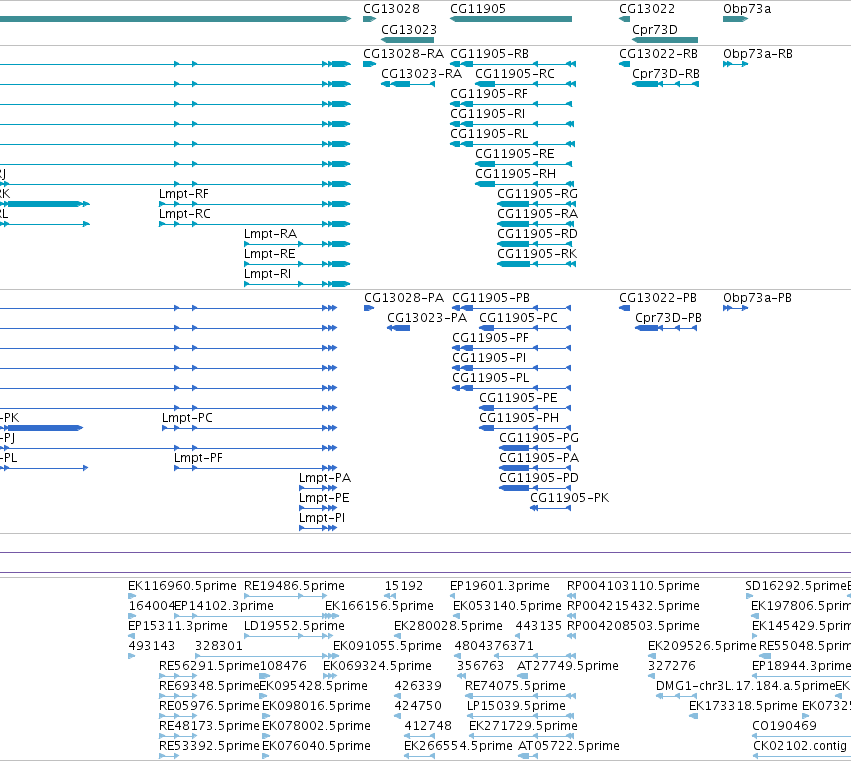The image size is (851, 761).
Task: Select transcript CG11905-RI
Action: pos(487,114)
